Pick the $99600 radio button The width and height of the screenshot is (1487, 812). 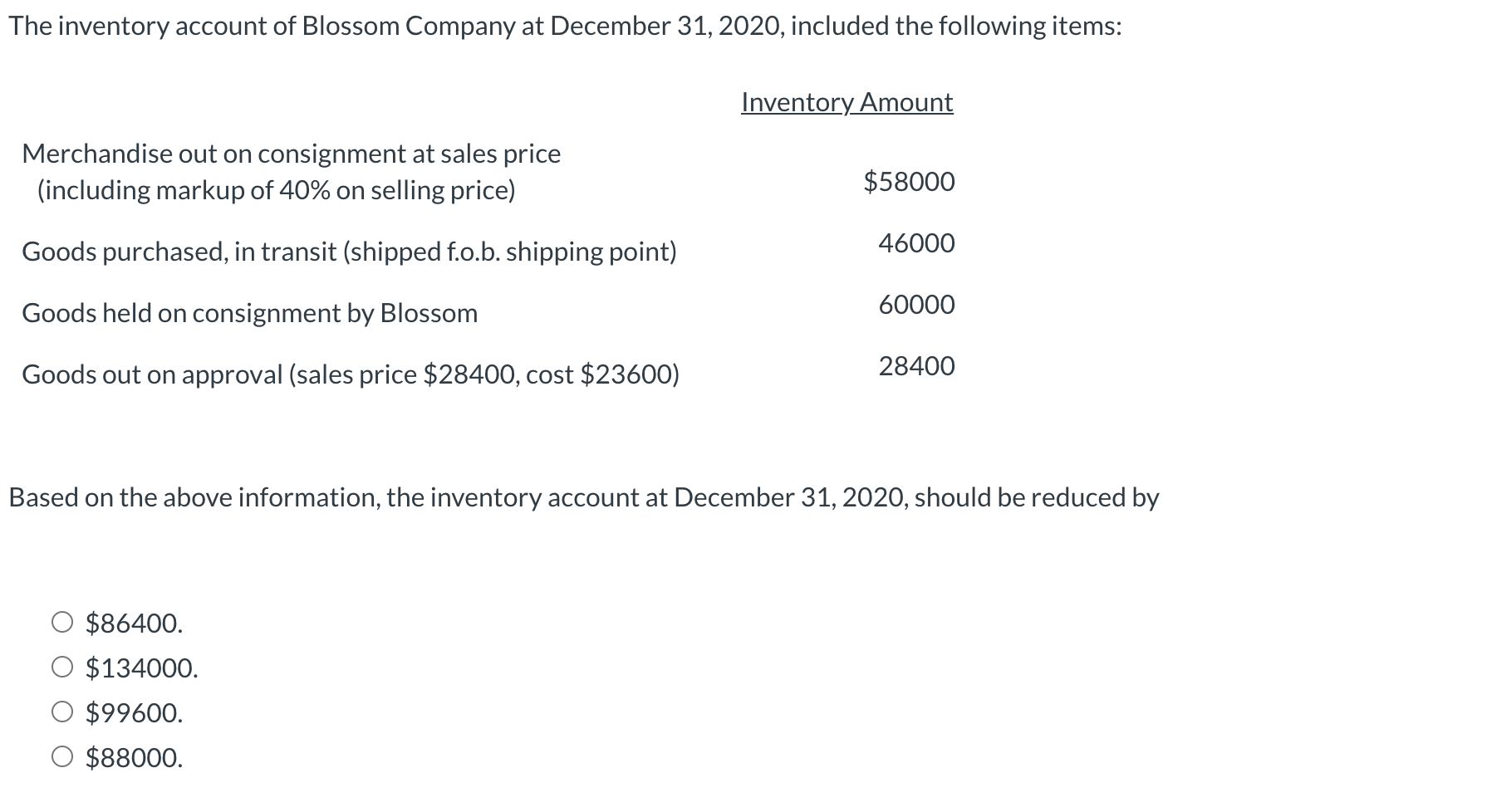62,712
